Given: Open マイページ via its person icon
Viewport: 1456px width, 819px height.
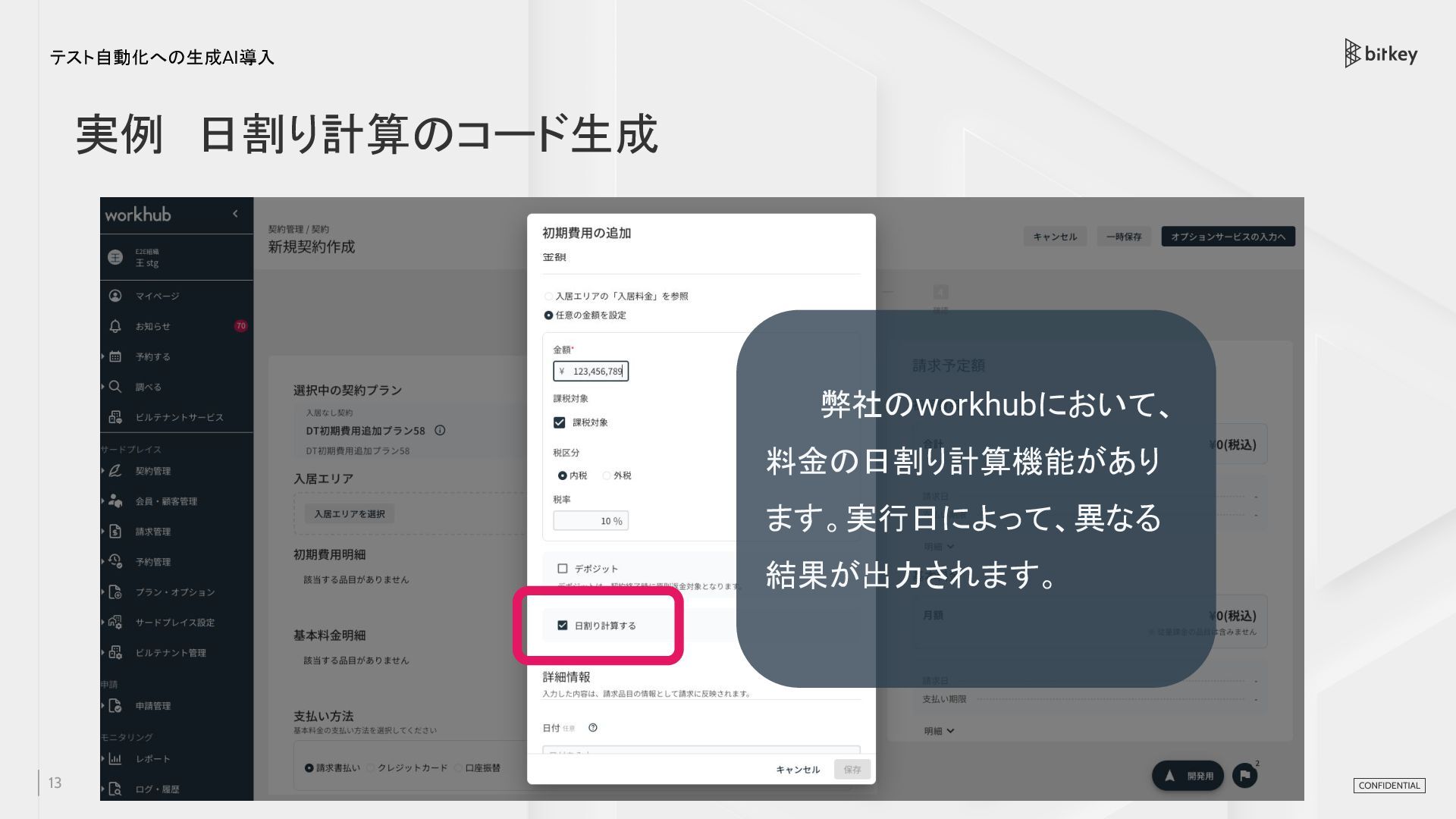Looking at the screenshot, I should tap(115, 296).
